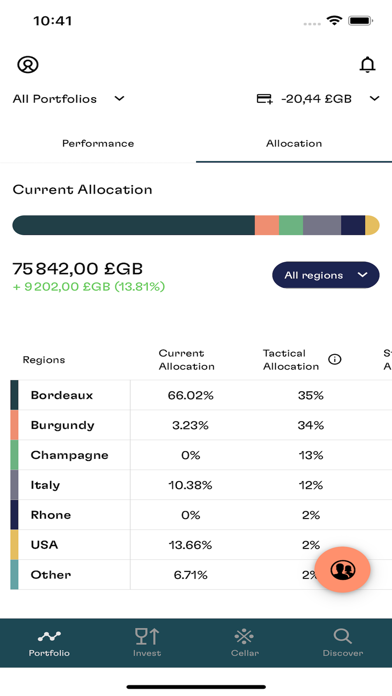Expand the balance -20,44 £GB chevron
This screenshot has width=392, height=696.
375,99
